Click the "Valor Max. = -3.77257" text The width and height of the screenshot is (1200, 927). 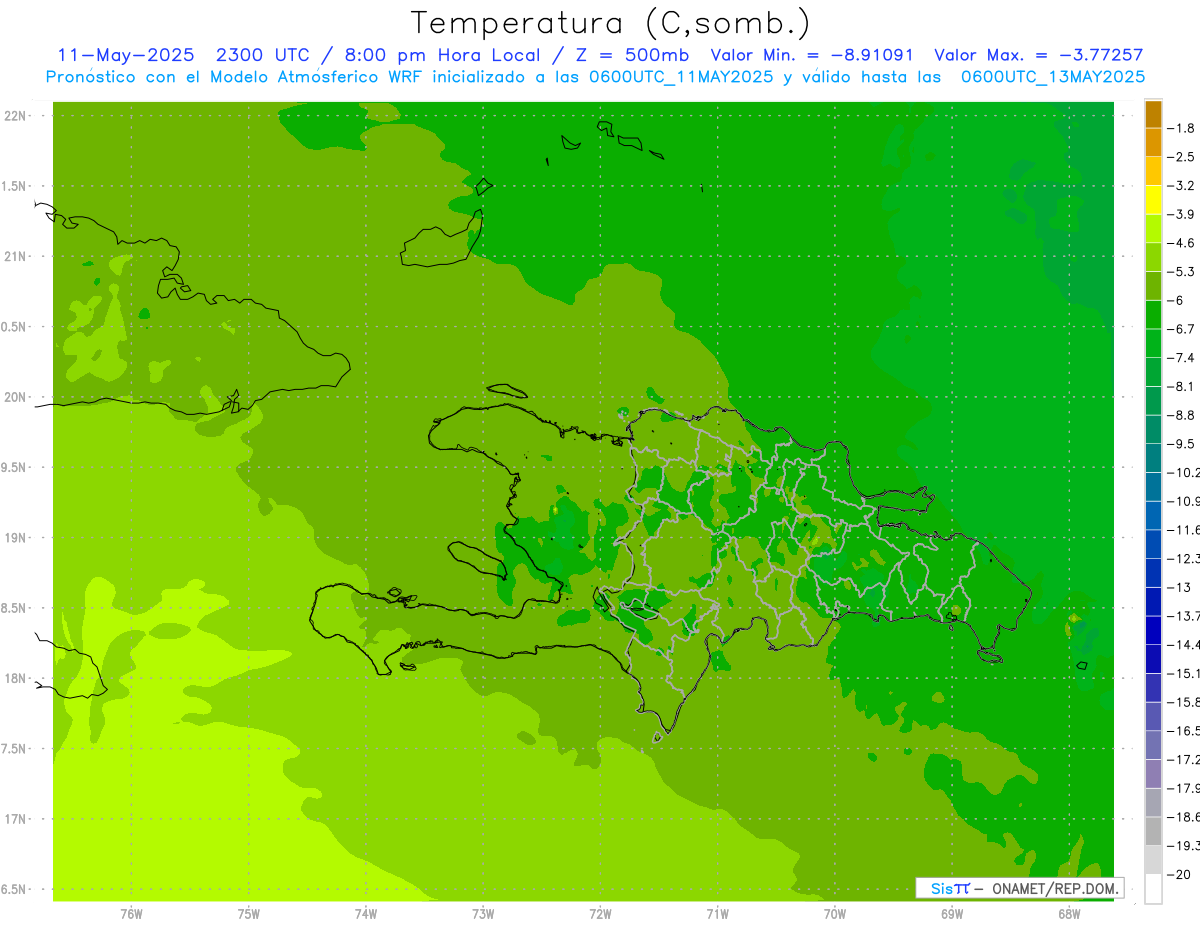pyautogui.click(x=1038, y=55)
